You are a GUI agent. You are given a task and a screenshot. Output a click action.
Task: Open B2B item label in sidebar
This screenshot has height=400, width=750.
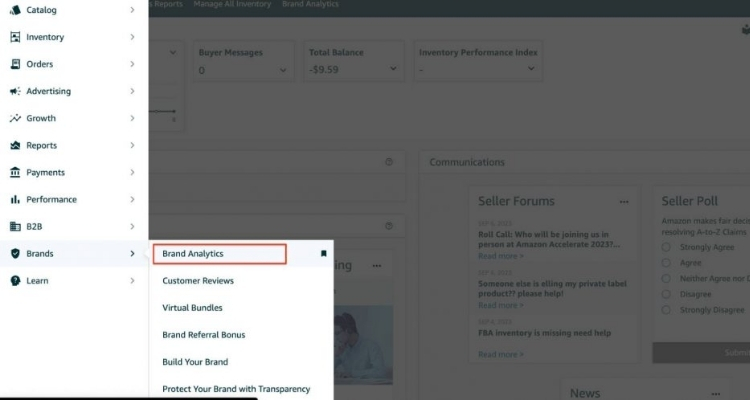(34, 226)
